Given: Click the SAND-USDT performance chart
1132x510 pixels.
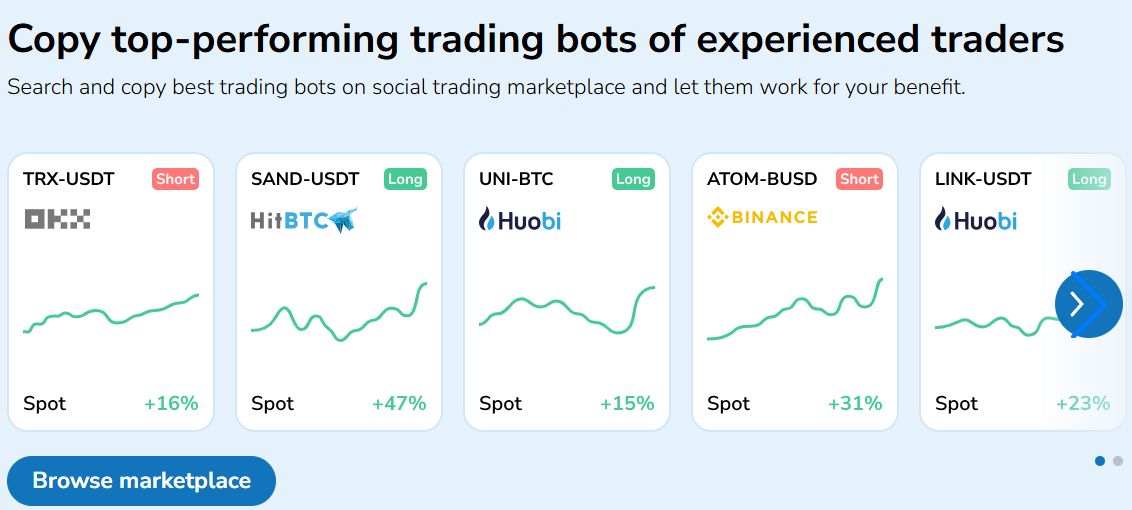Looking at the screenshot, I should (x=339, y=312).
